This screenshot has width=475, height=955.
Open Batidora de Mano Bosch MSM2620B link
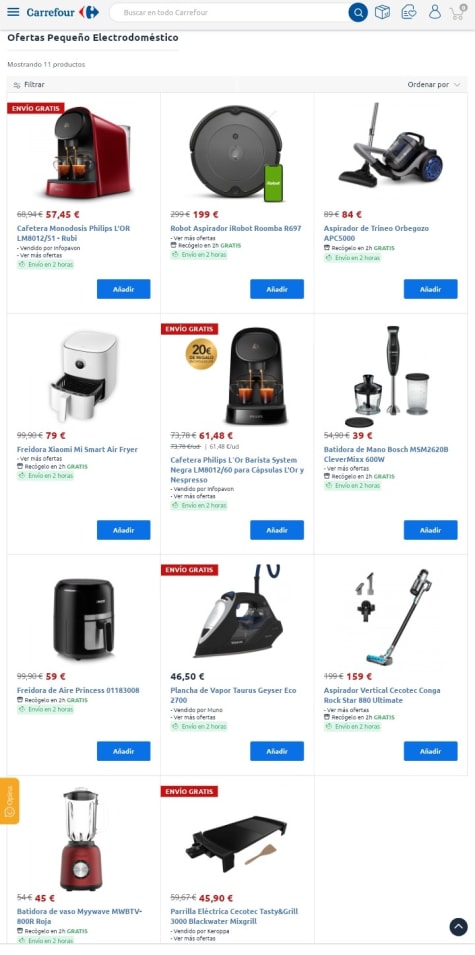point(386,454)
